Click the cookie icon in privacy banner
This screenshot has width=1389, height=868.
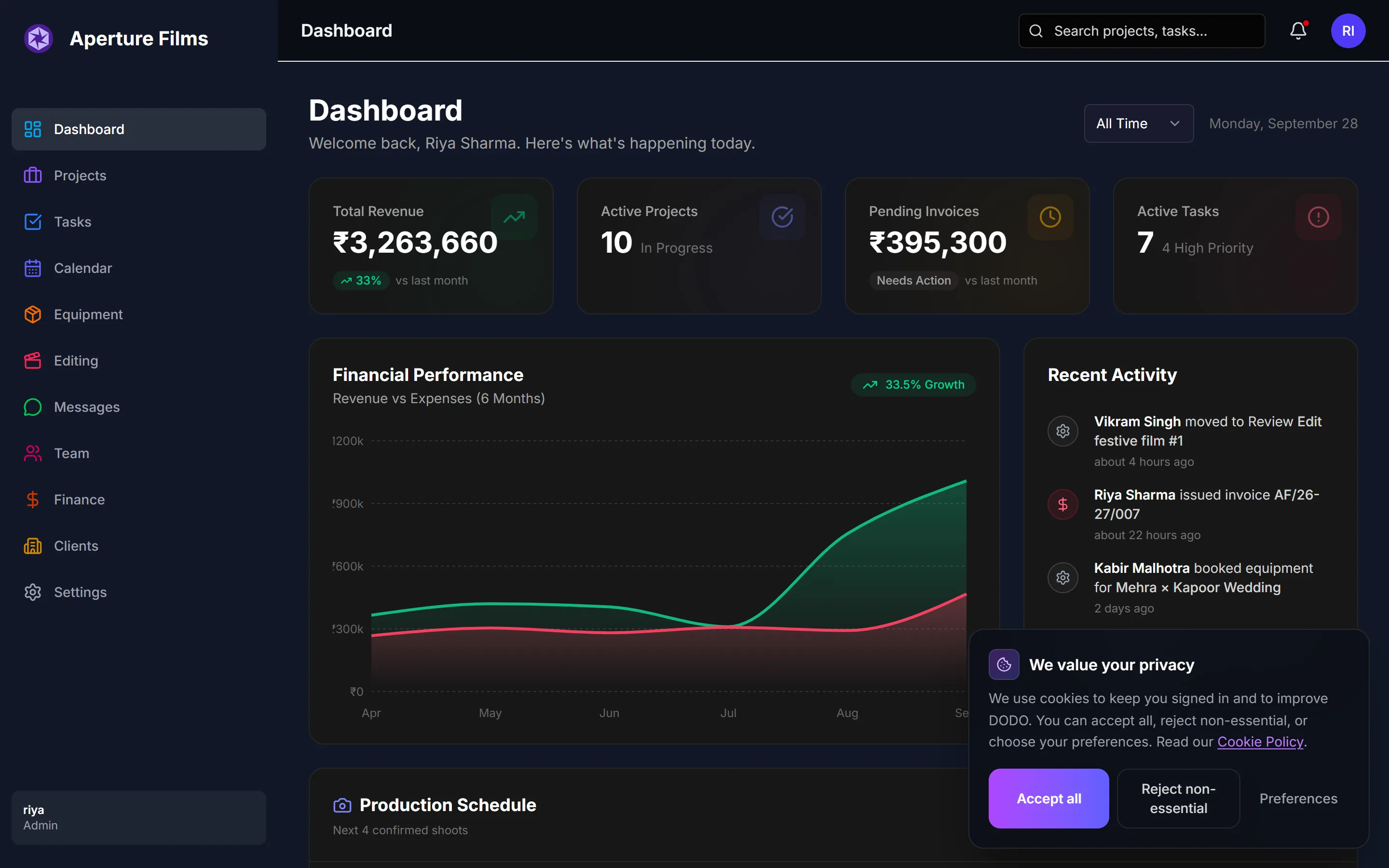coord(1004,664)
